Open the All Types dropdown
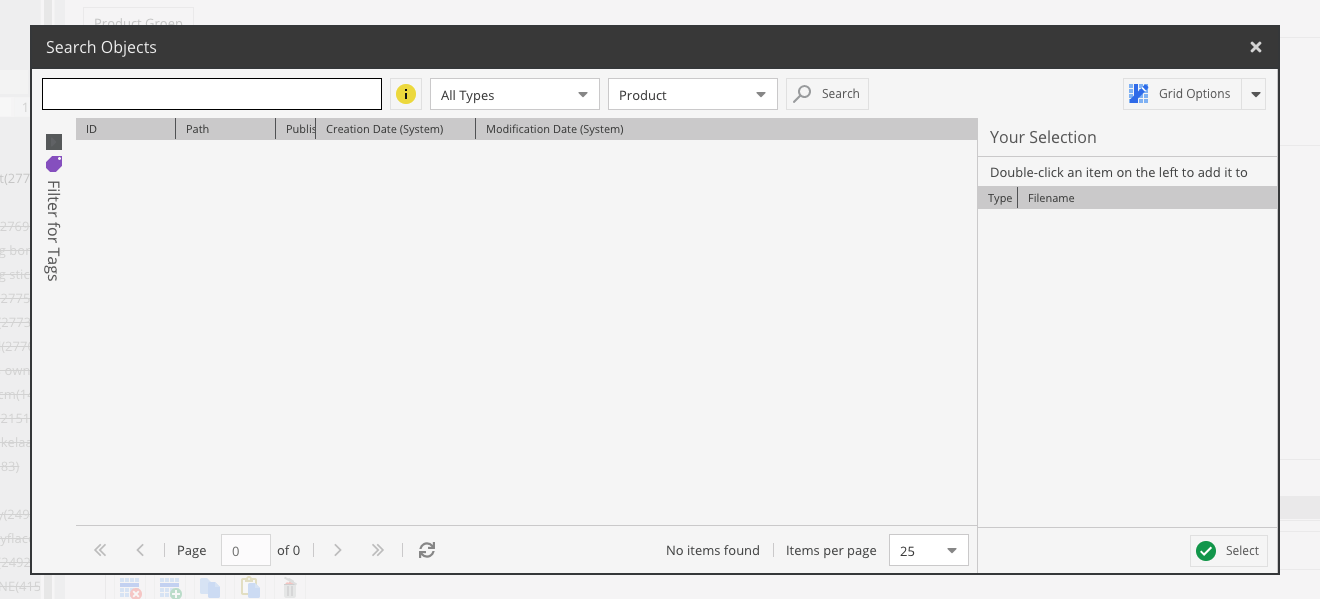 (x=514, y=95)
